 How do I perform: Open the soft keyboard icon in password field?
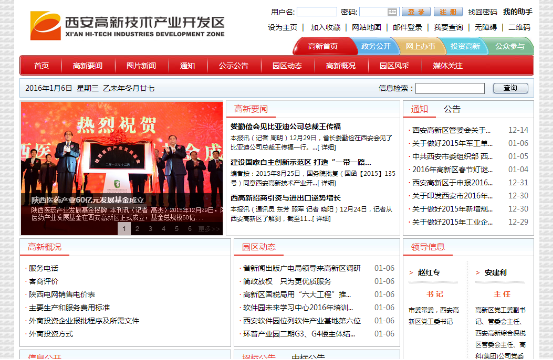click(x=392, y=12)
